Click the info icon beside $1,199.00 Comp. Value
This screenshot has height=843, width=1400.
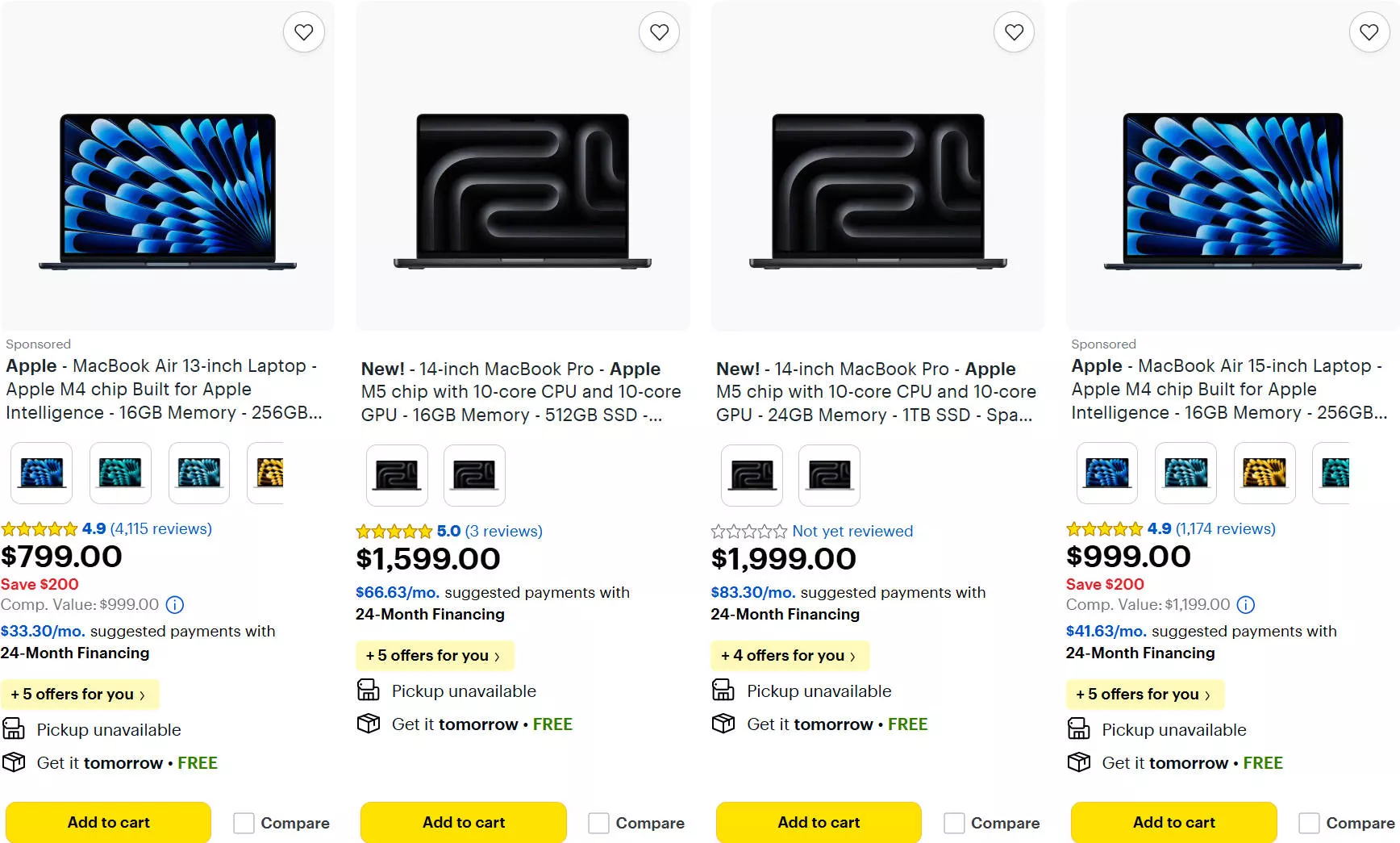1246,605
